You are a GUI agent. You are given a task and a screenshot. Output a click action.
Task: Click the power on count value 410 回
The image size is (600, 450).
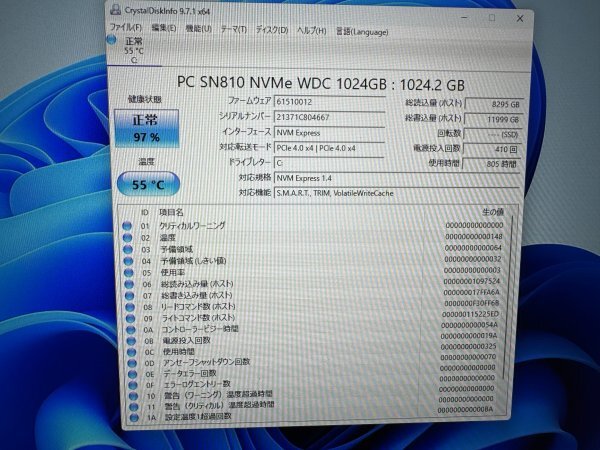(492, 149)
